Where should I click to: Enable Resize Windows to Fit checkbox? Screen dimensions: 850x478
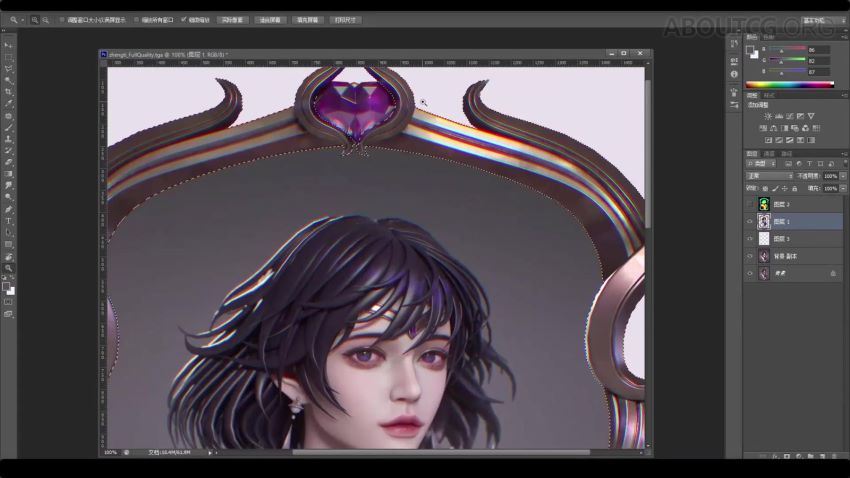(x=62, y=20)
